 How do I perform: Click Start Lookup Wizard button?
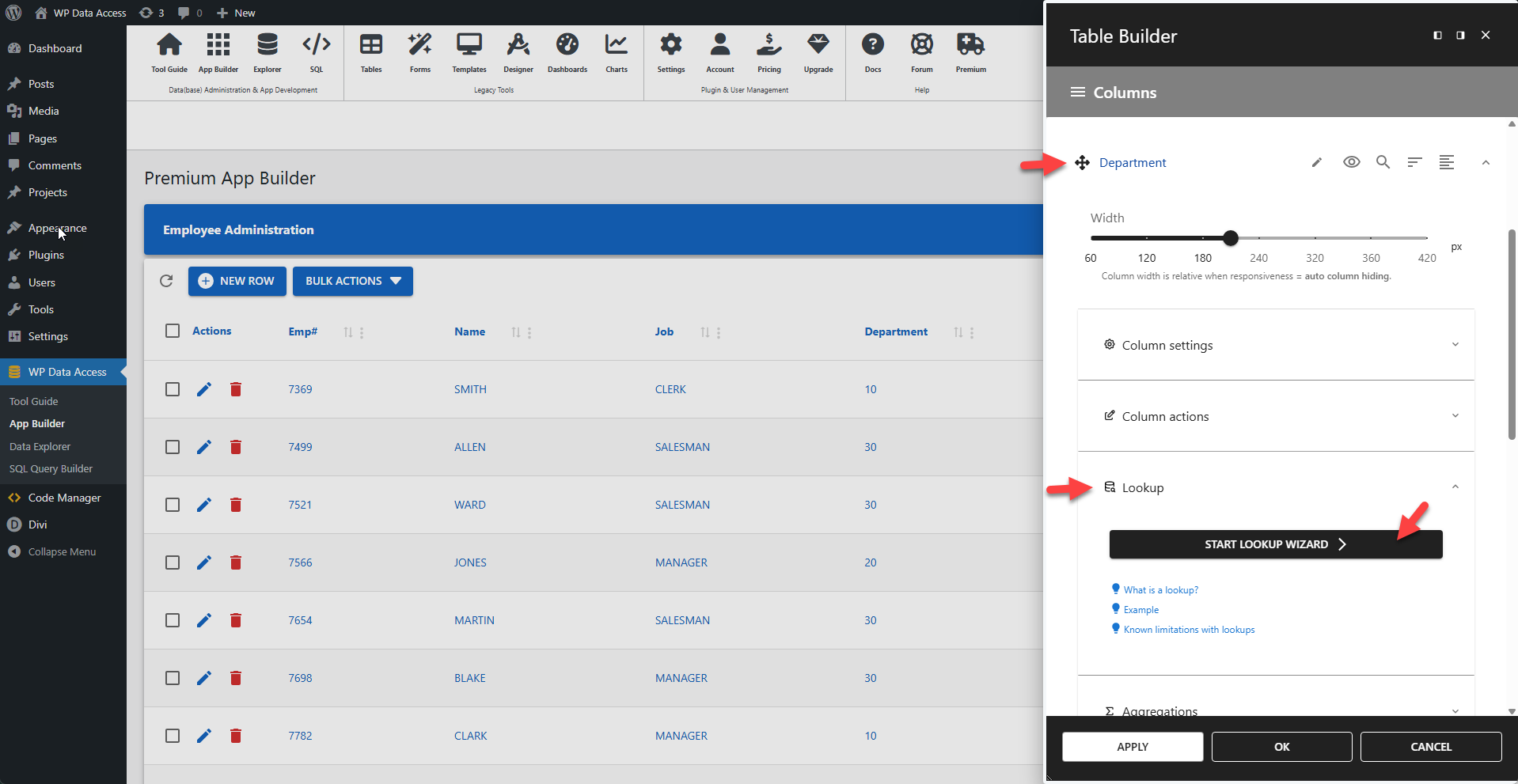pos(1274,544)
